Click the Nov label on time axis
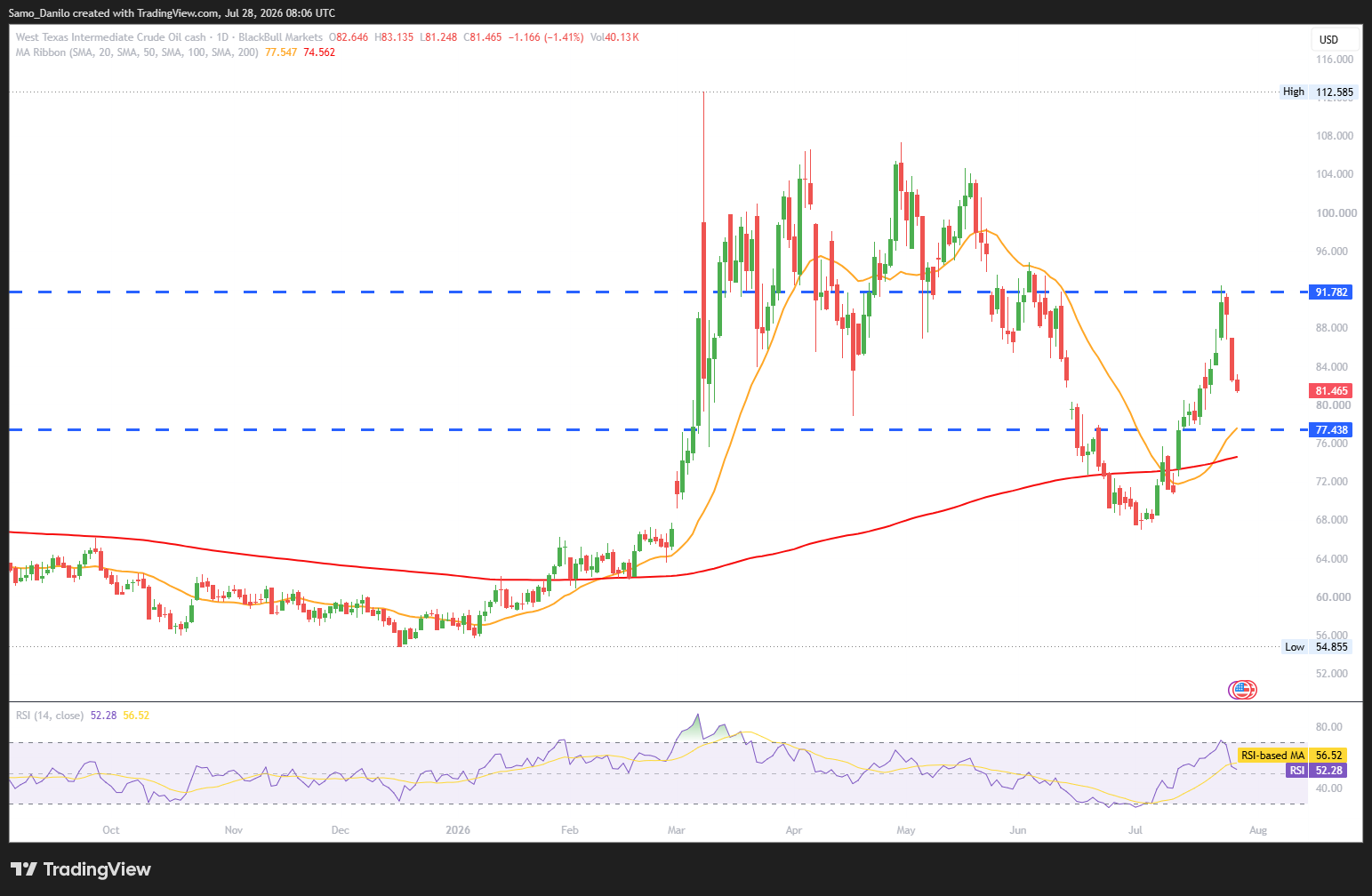Viewport: 1372px width, 896px height. click(234, 830)
